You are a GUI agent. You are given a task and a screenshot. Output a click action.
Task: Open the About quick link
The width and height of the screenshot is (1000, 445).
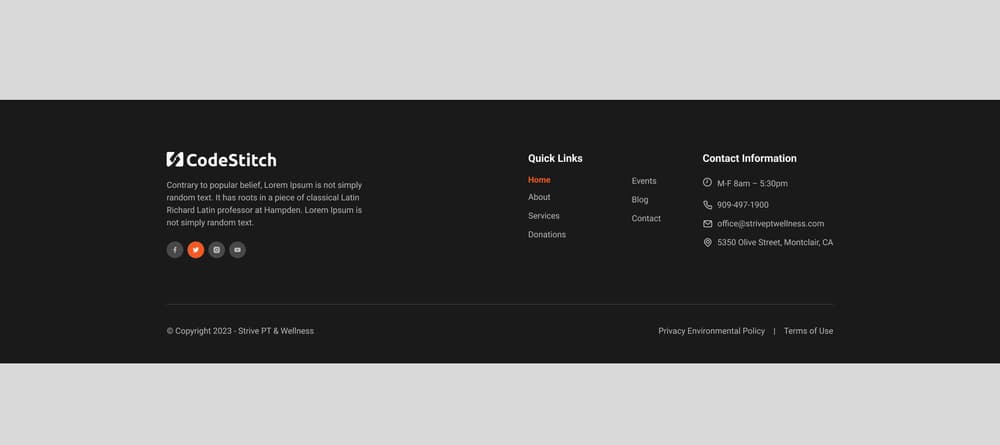point(539,197)
